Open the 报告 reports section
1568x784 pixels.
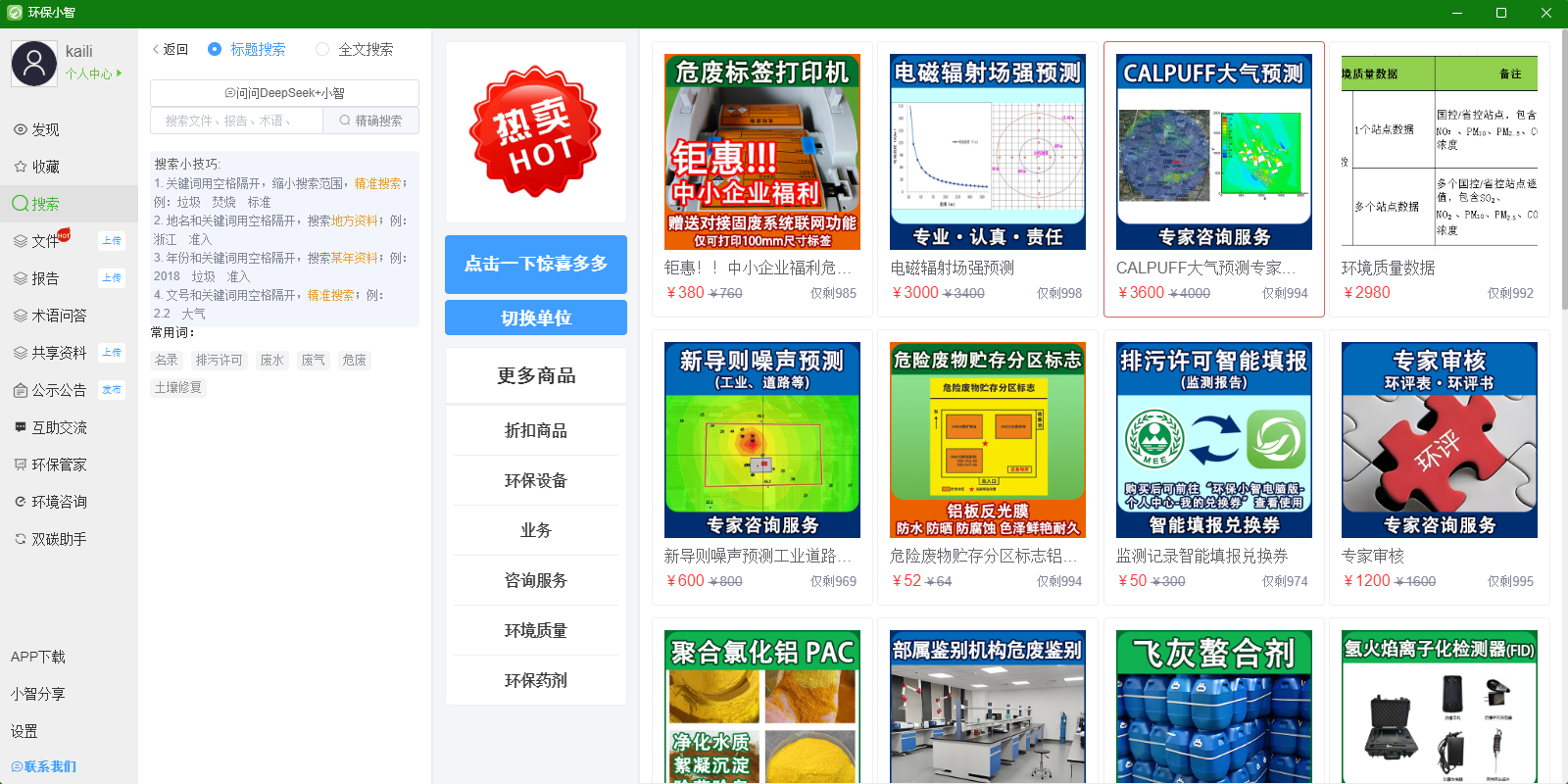click(36, 278)
